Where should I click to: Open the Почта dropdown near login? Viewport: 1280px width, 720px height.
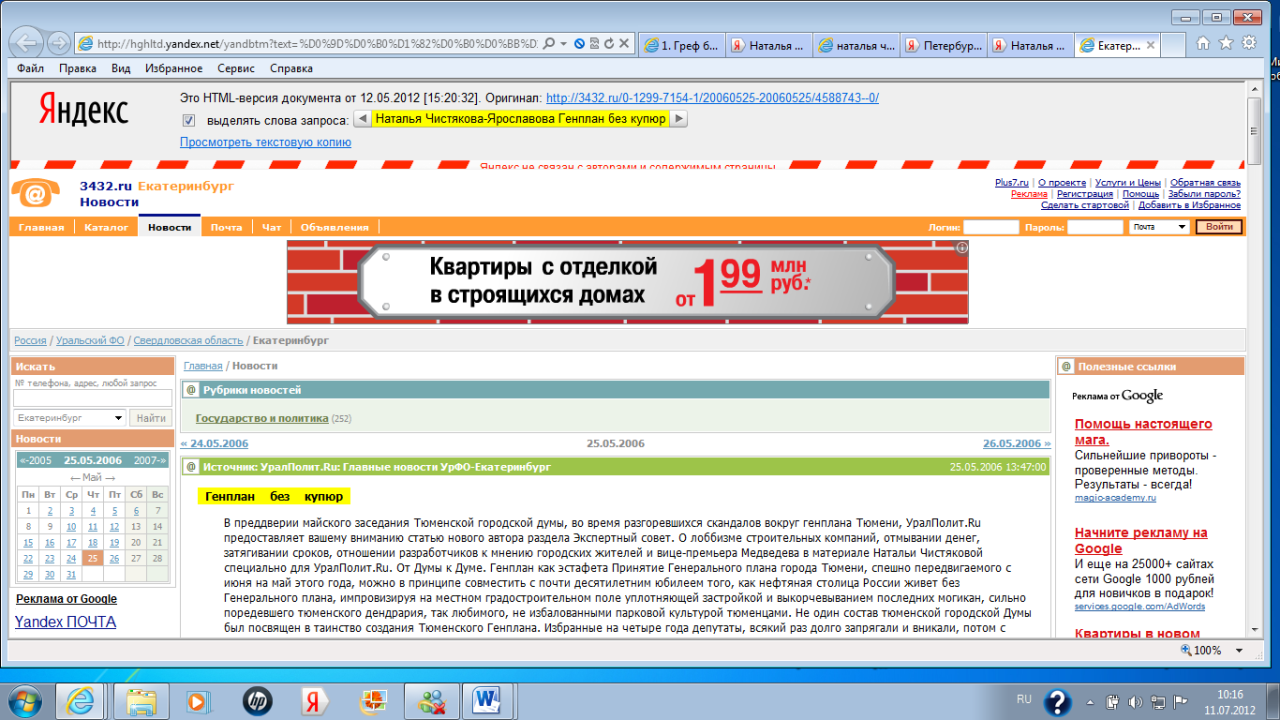(1182, 227)
